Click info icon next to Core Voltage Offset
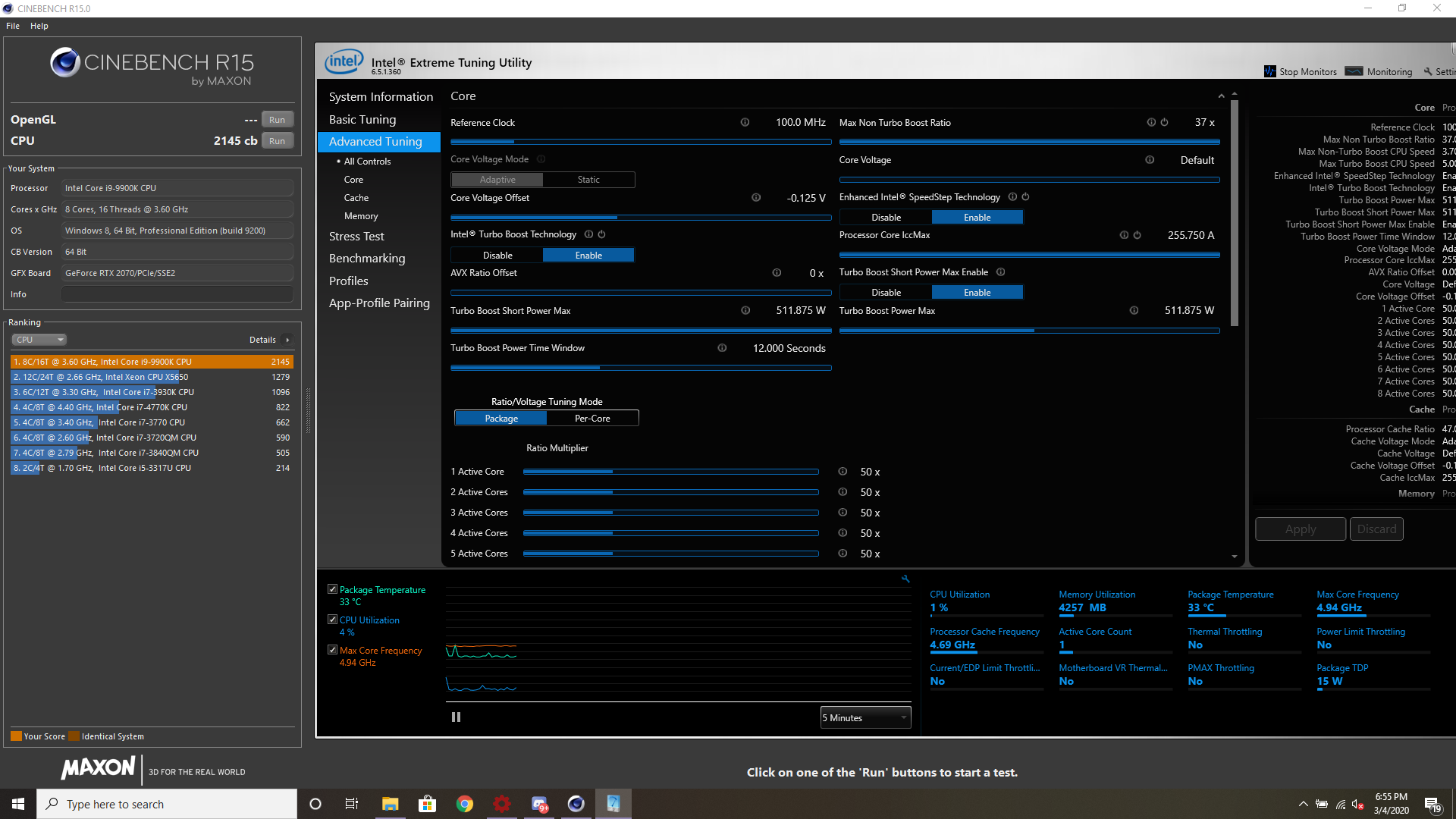This screenshot has width=1456, height=819. pyautogui.click(x=756, y=198)
